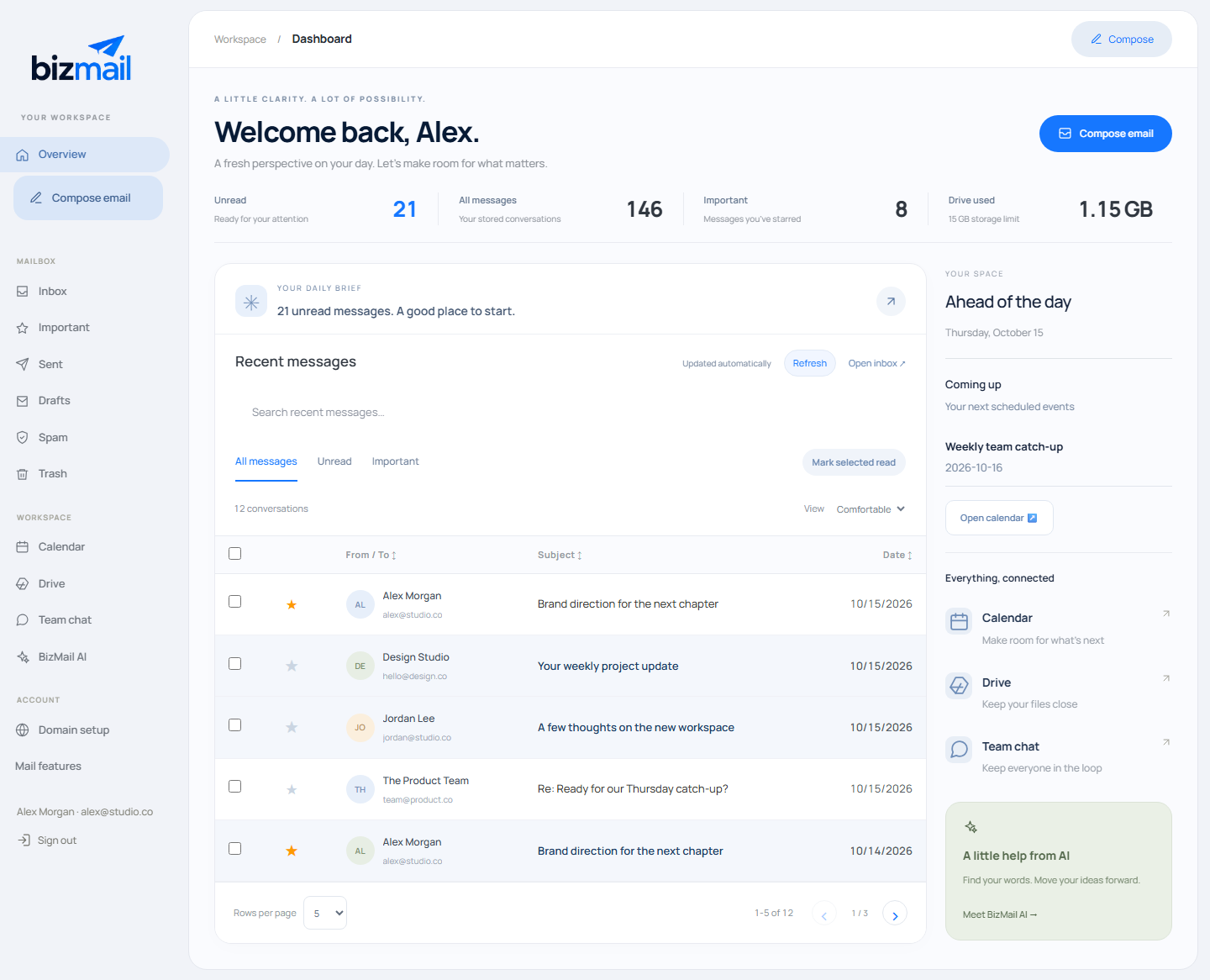Click the Calendar card icon in Everything, connected
Image resolution: width=1210 pixels, height=980 pixels.
pos(959,621)
